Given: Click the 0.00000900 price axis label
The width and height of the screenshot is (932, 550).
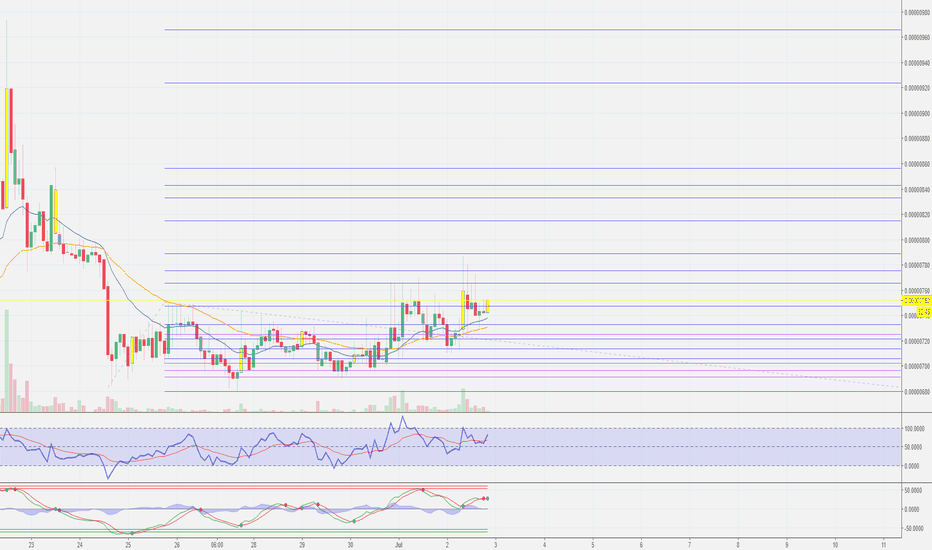Looking at the screenshot, I should click(x=917, y=114).
